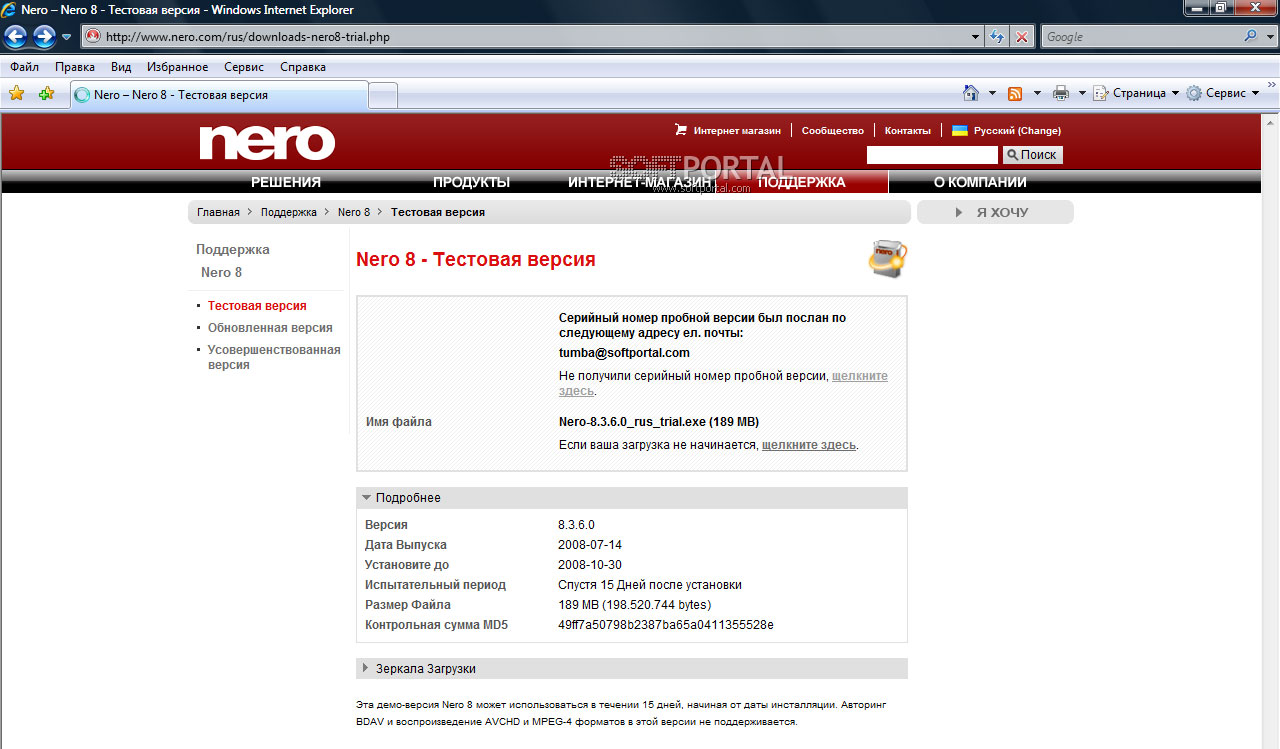
Task: Open the Сообщество header link
Action: [x=832, y=131]
